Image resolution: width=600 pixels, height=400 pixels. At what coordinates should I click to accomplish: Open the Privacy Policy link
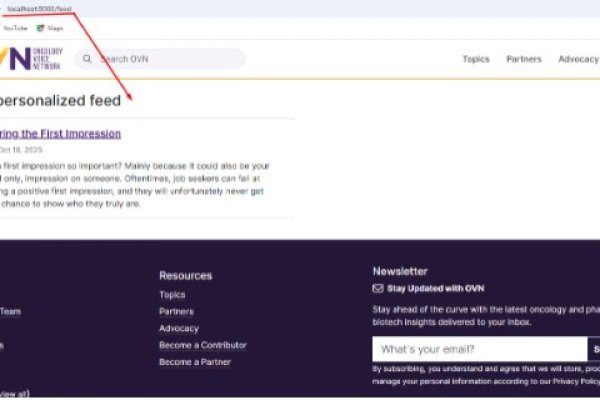[x=573, y=382]
